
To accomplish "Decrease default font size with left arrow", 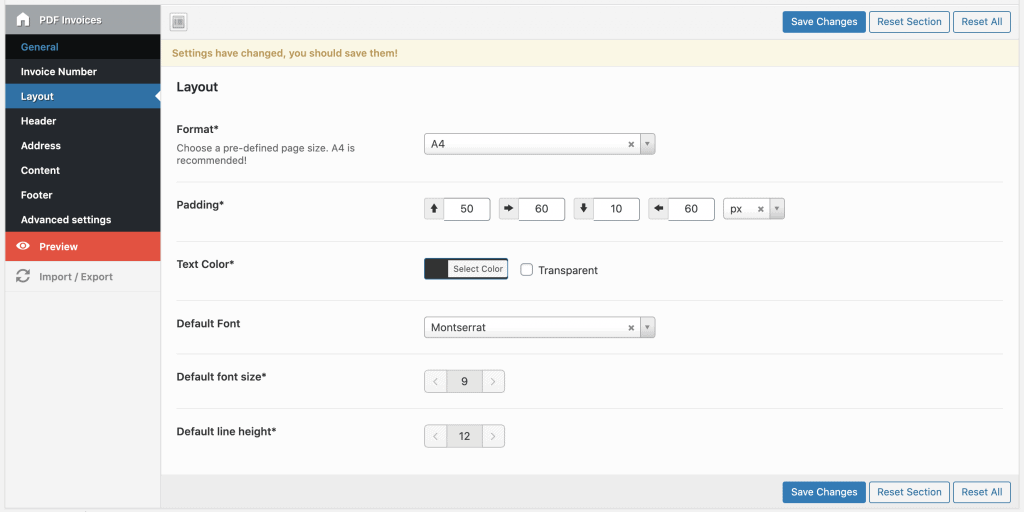I will click(x=435, y=381).
